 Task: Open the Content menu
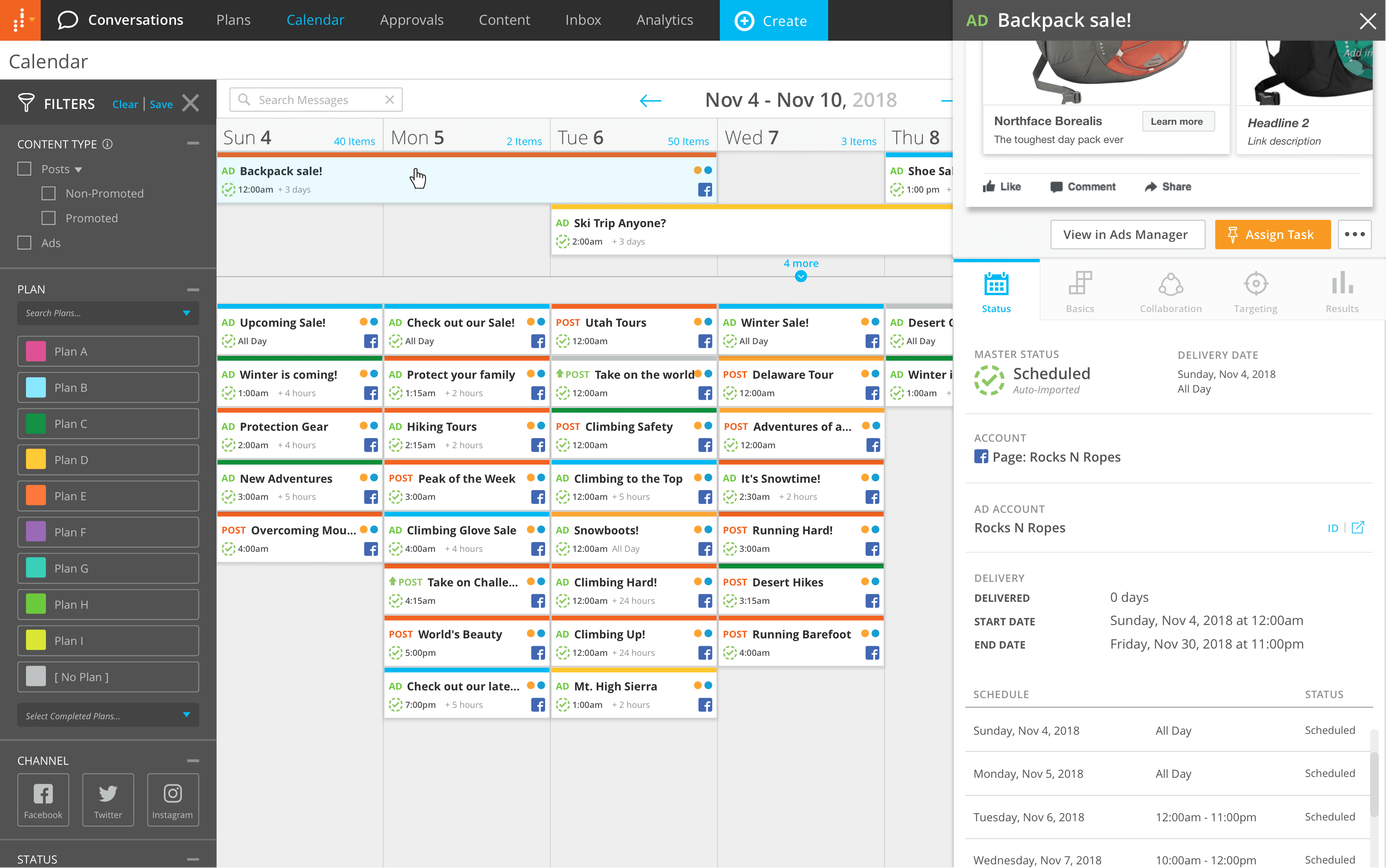coord(504,20)
